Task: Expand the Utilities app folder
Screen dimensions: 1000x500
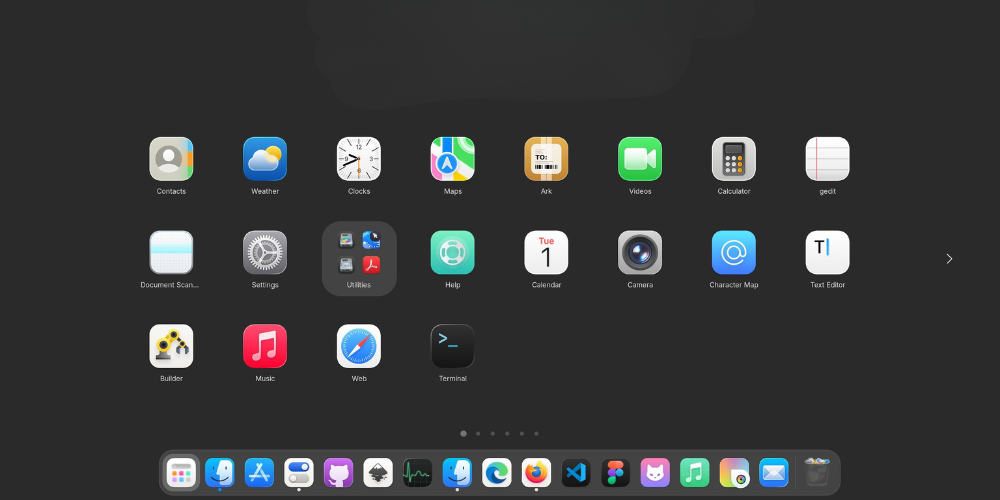Action: point(359,255)
